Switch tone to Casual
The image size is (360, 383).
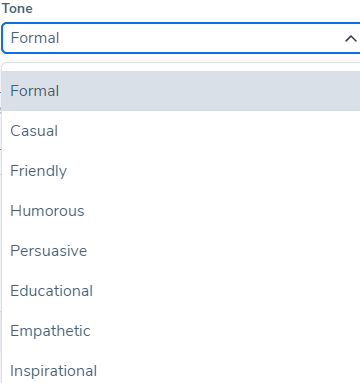181,131
